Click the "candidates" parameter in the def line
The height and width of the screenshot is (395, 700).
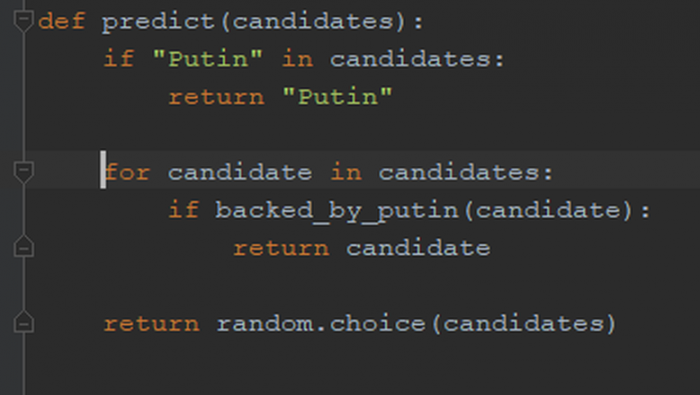click(313, 21)
